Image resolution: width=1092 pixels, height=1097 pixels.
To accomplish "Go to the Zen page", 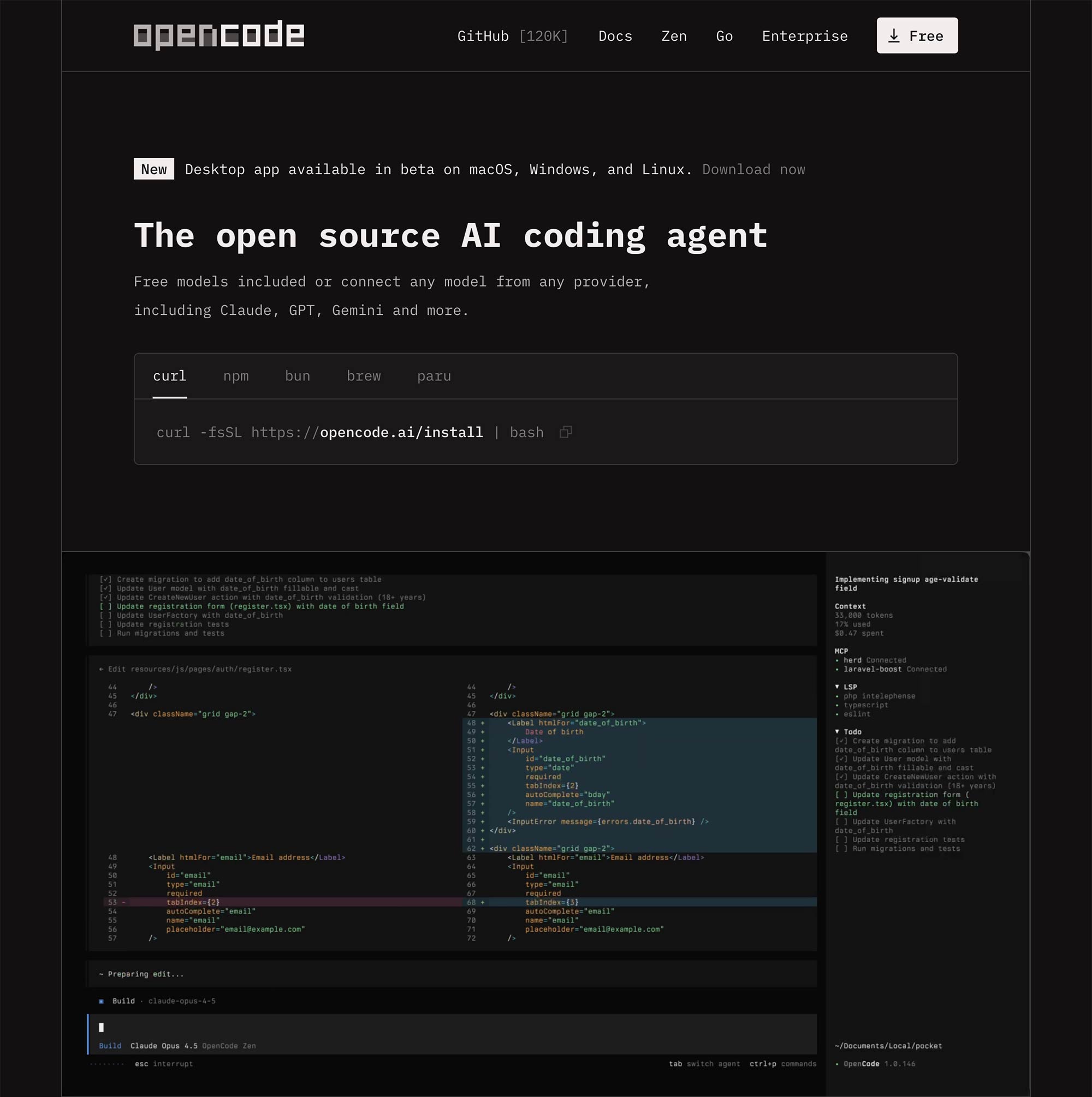I will pos(674,37).
